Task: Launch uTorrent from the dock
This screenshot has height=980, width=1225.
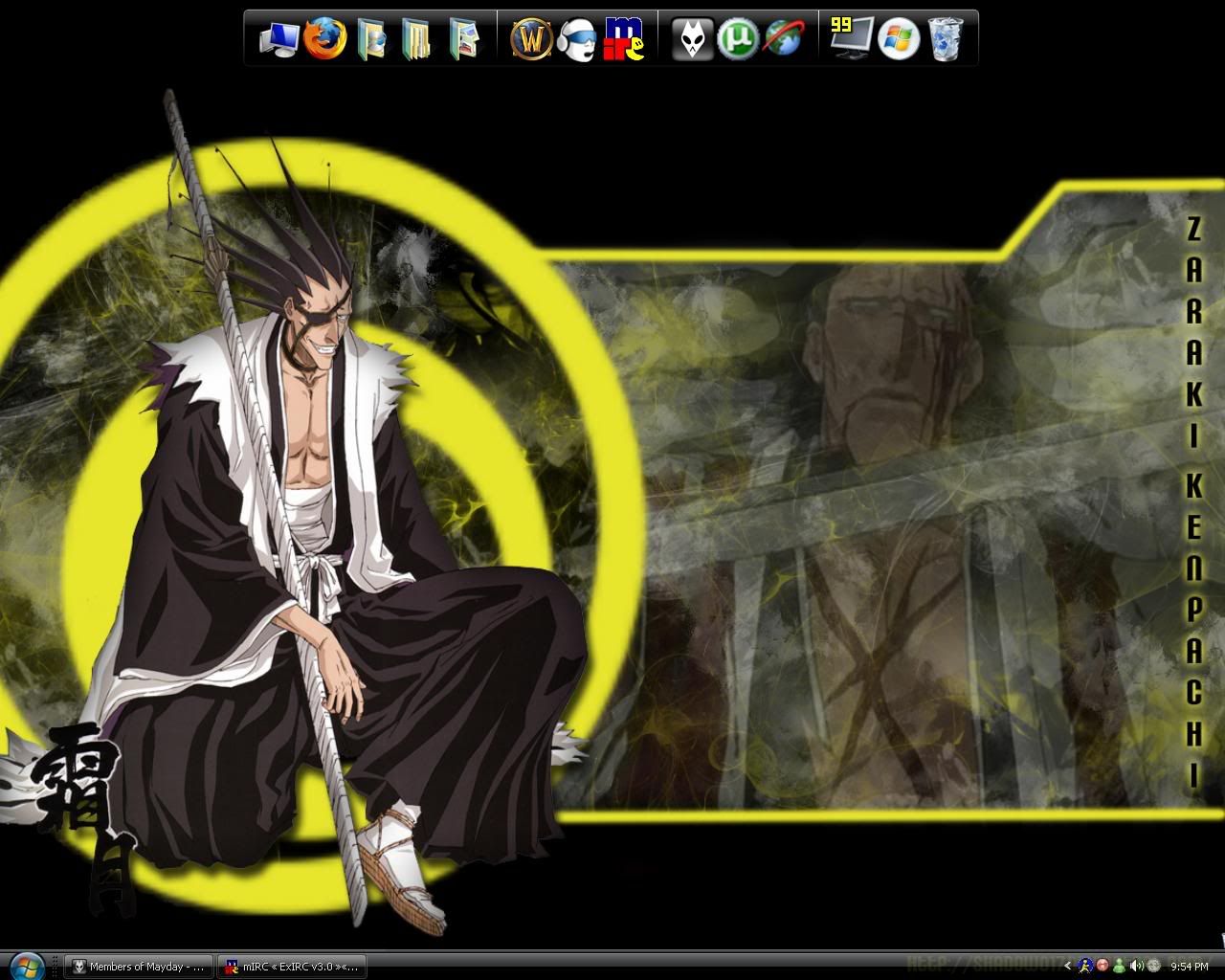Action: tap(738, 39)
